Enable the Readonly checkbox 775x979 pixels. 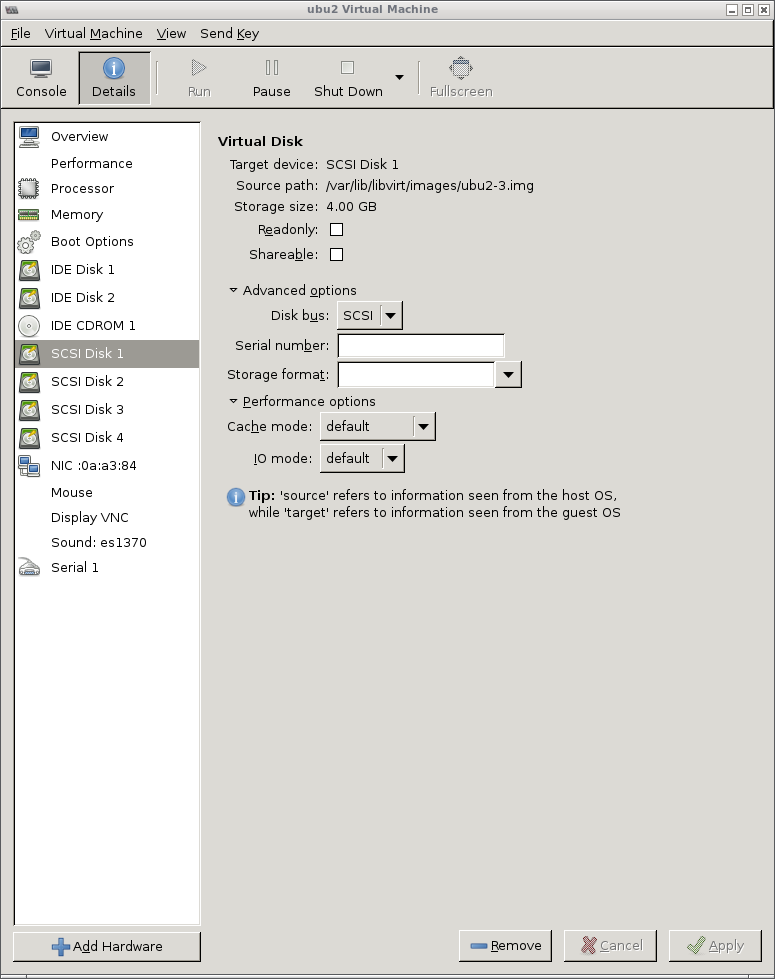[x=336, y=229]
